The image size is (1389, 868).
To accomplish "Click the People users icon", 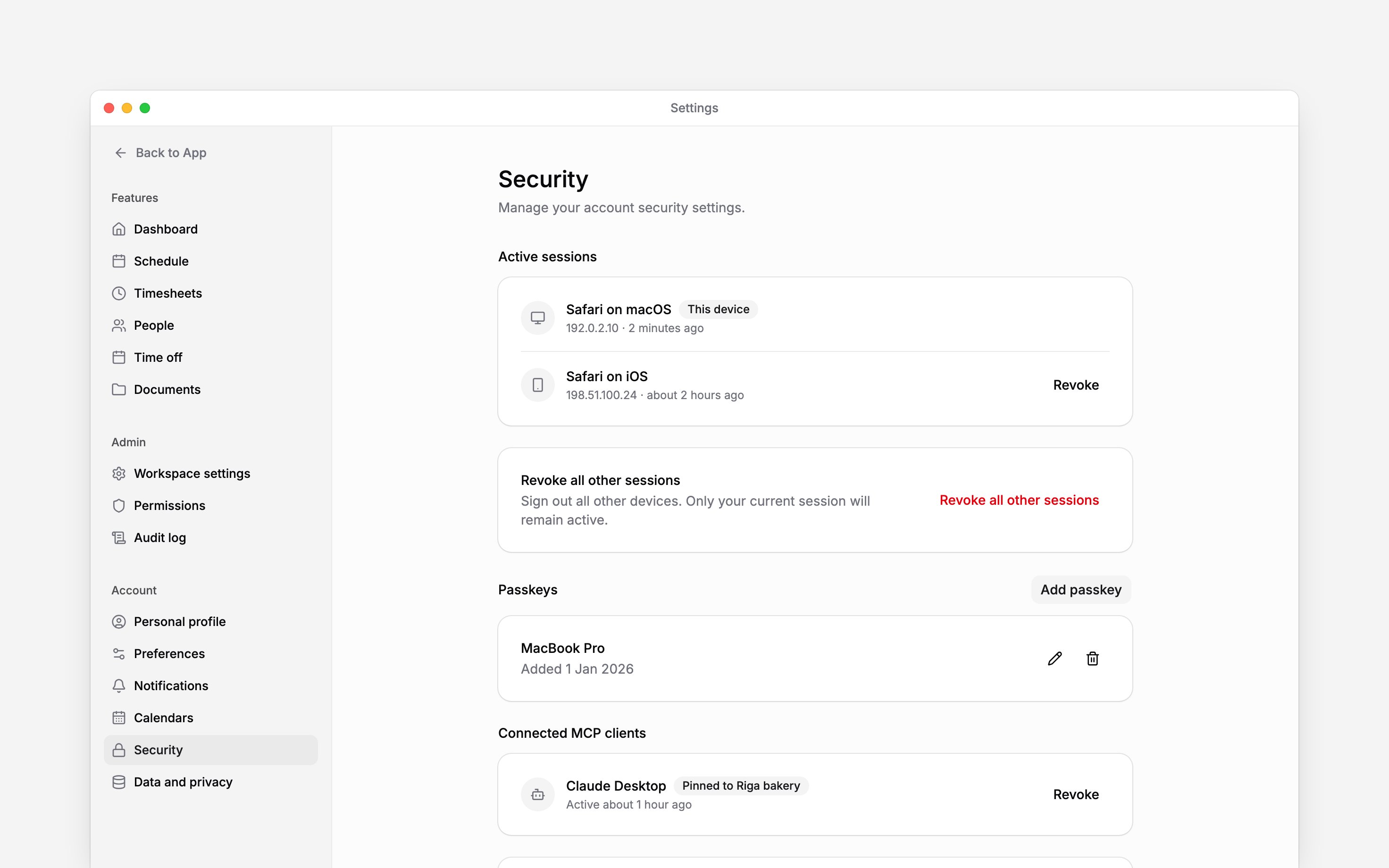I will click(x=119, y=325).
